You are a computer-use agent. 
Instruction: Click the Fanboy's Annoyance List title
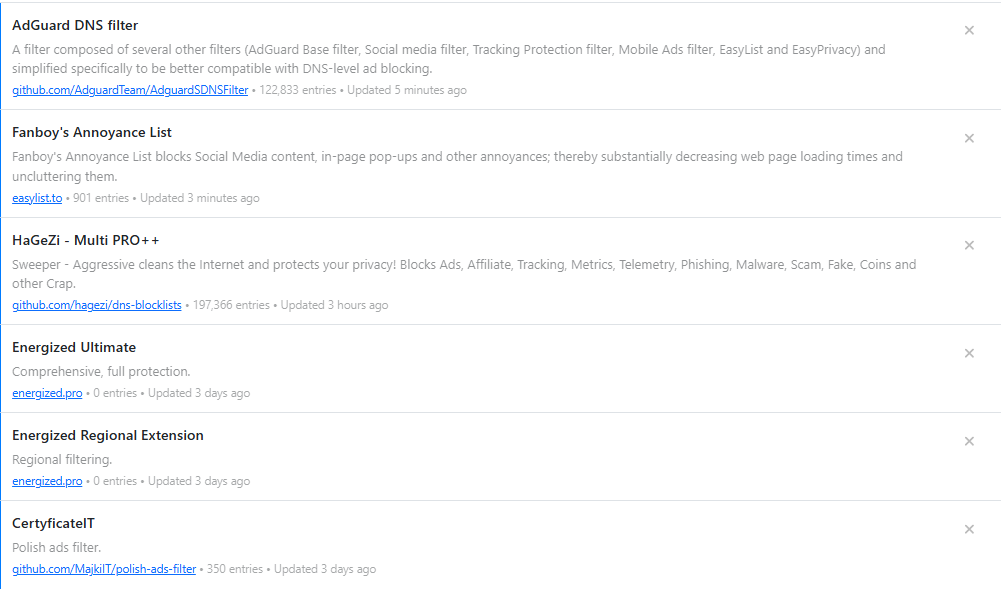[92, 132]
